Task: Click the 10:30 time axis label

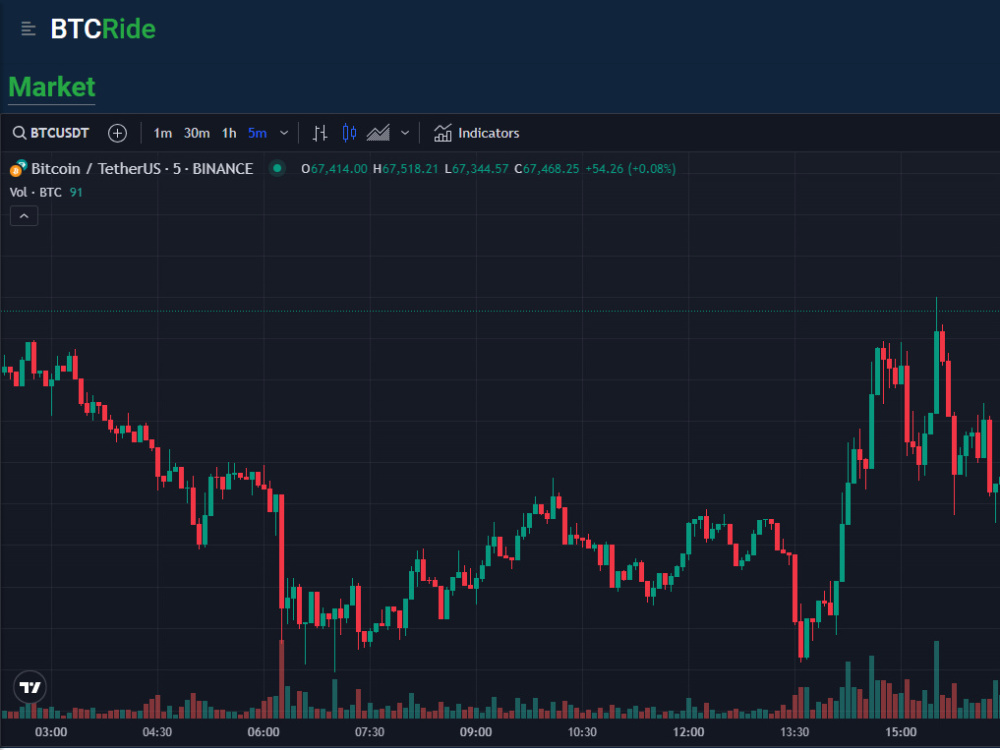Action: (582, 732)
